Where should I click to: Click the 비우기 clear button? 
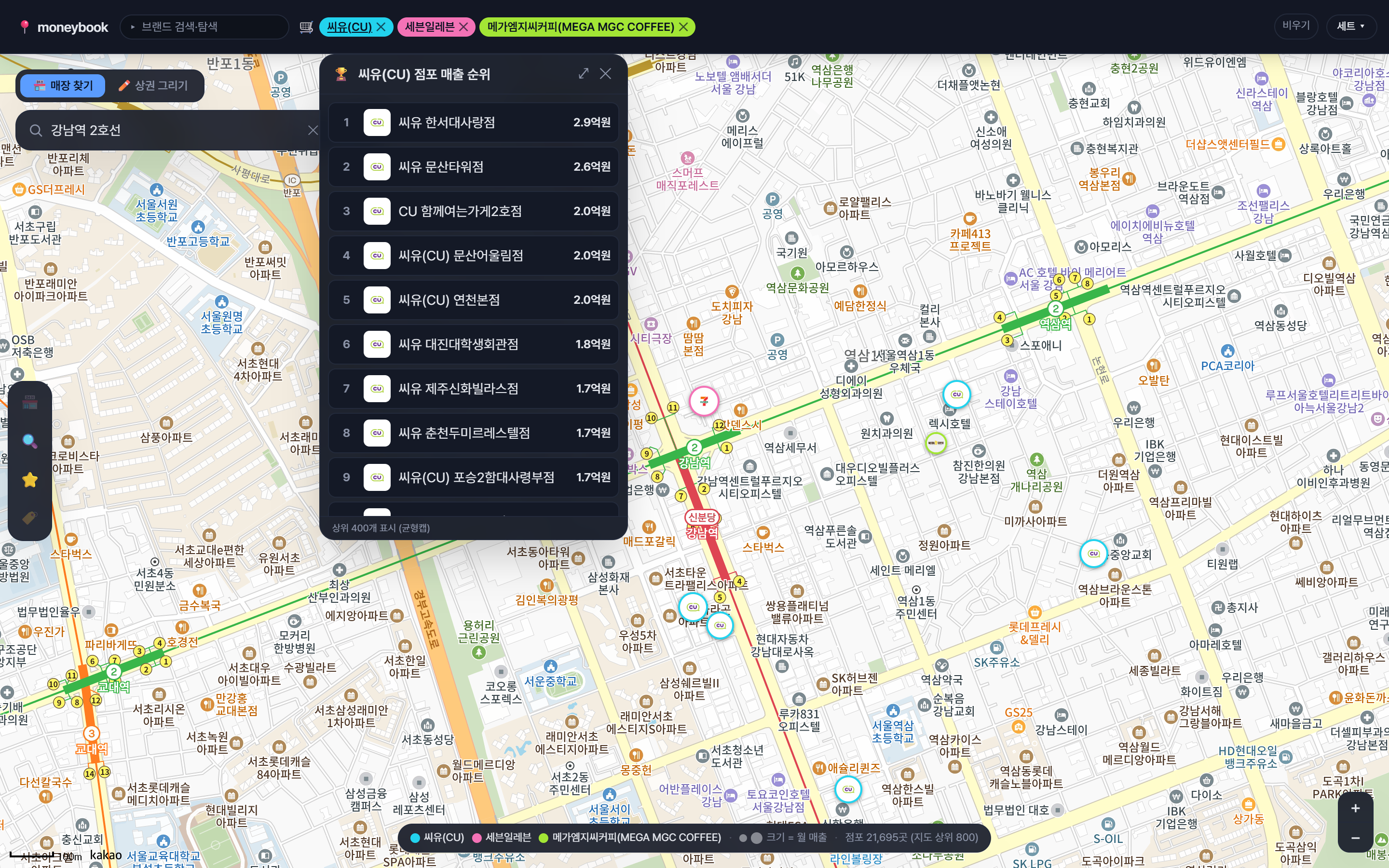tap(1296, 26)
